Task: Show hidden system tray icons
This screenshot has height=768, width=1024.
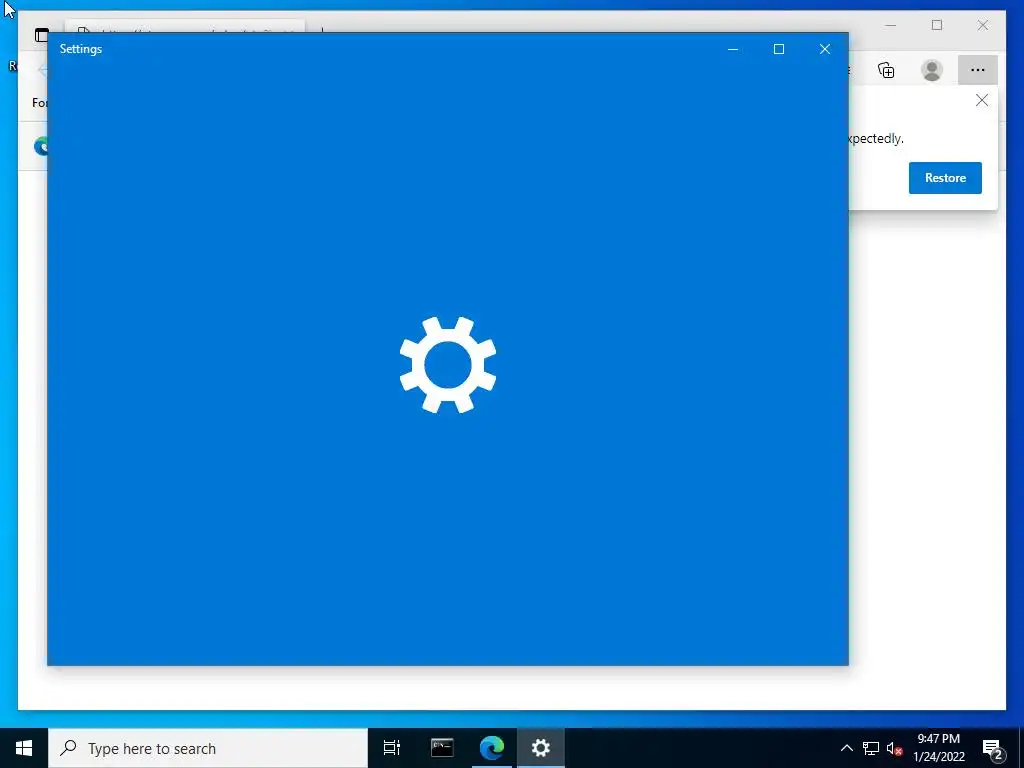Action: (x=846, y=748)
